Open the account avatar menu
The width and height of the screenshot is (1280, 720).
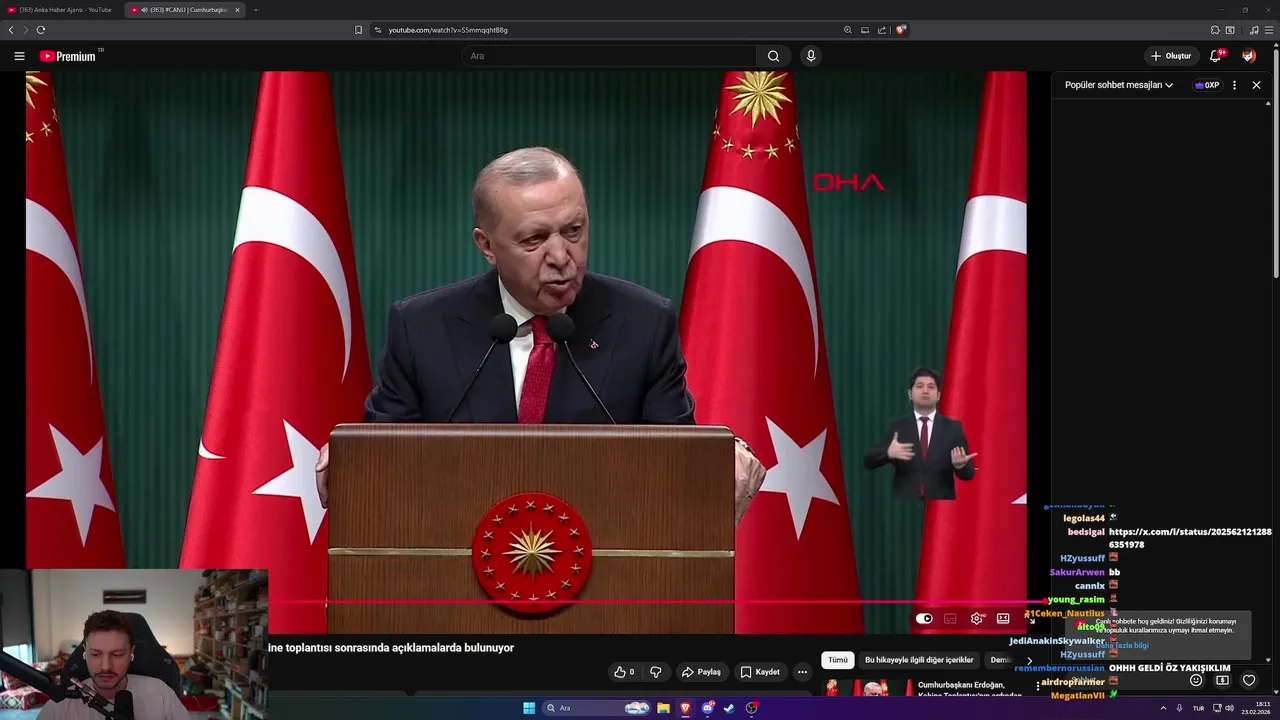click(x=1249, y=56)
